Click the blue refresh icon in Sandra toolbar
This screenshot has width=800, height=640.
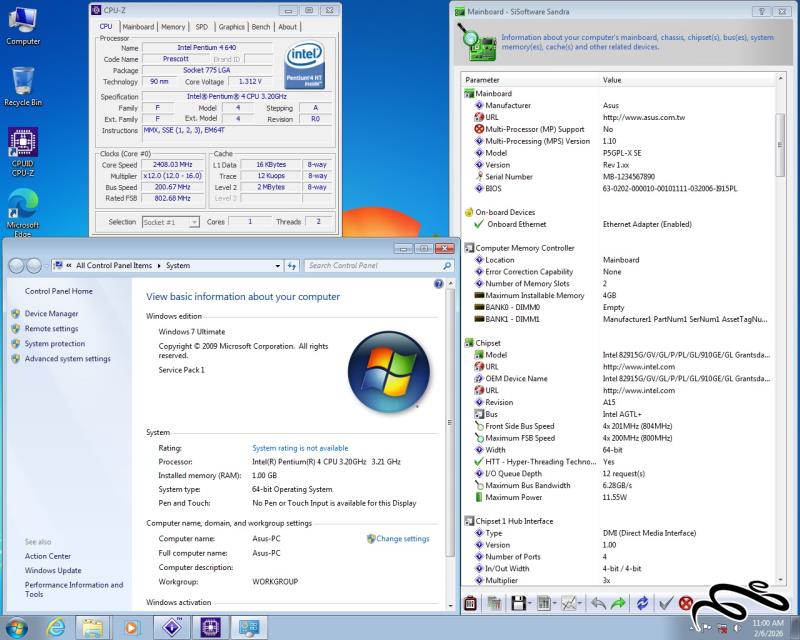[x=642, y=603]
